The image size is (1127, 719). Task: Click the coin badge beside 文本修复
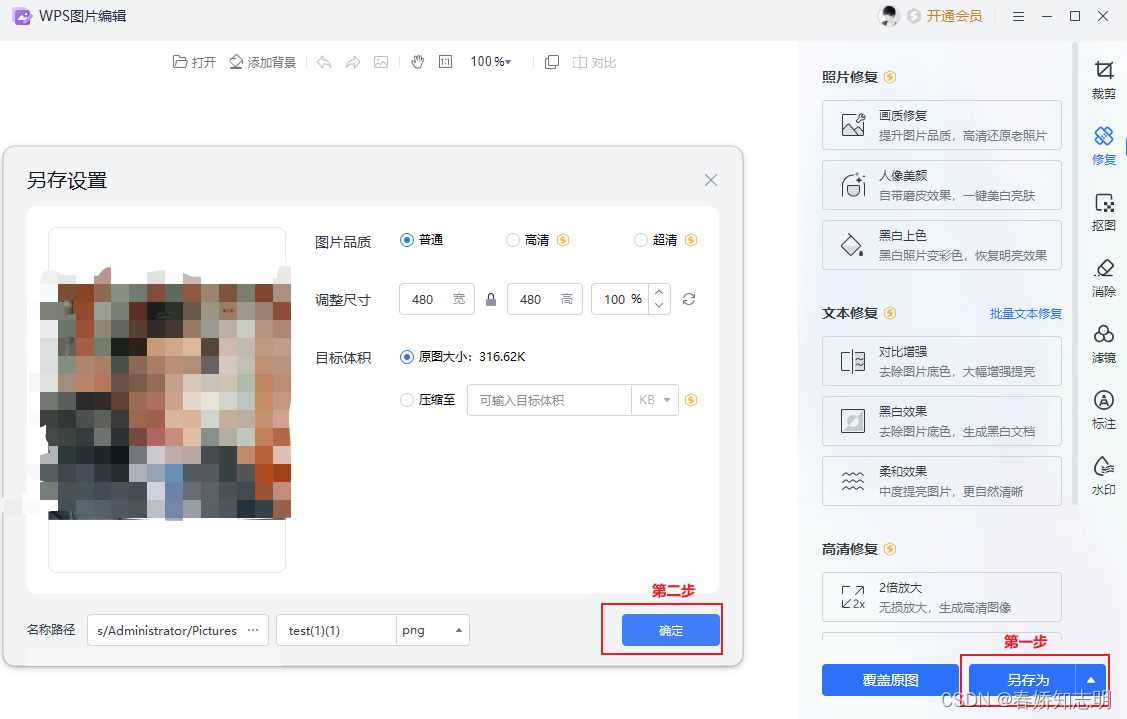[x=890, y=313]
